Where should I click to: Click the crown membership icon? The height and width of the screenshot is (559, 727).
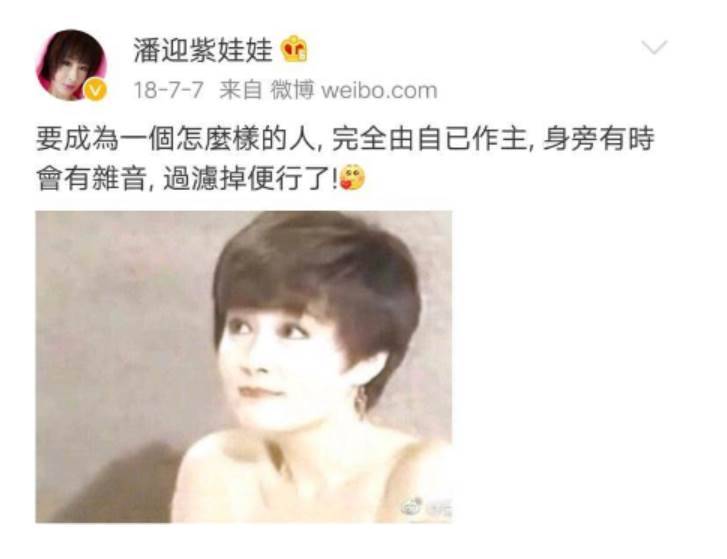point(295,49)
